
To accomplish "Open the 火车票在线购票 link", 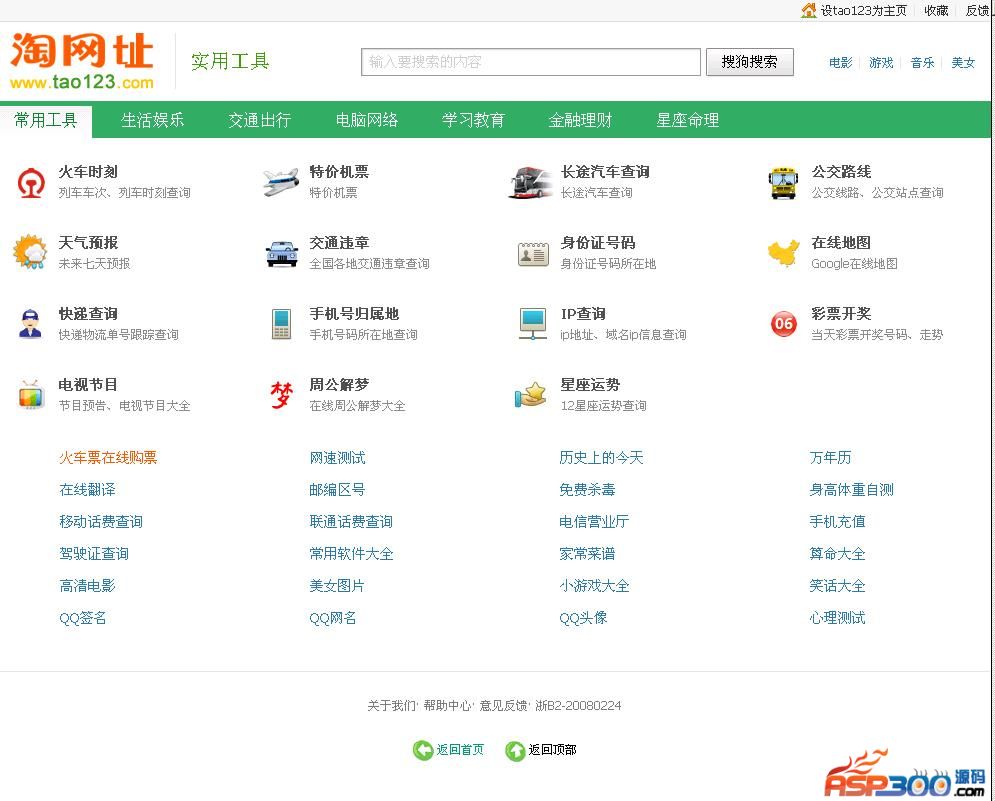I will [x=108, y=458].
